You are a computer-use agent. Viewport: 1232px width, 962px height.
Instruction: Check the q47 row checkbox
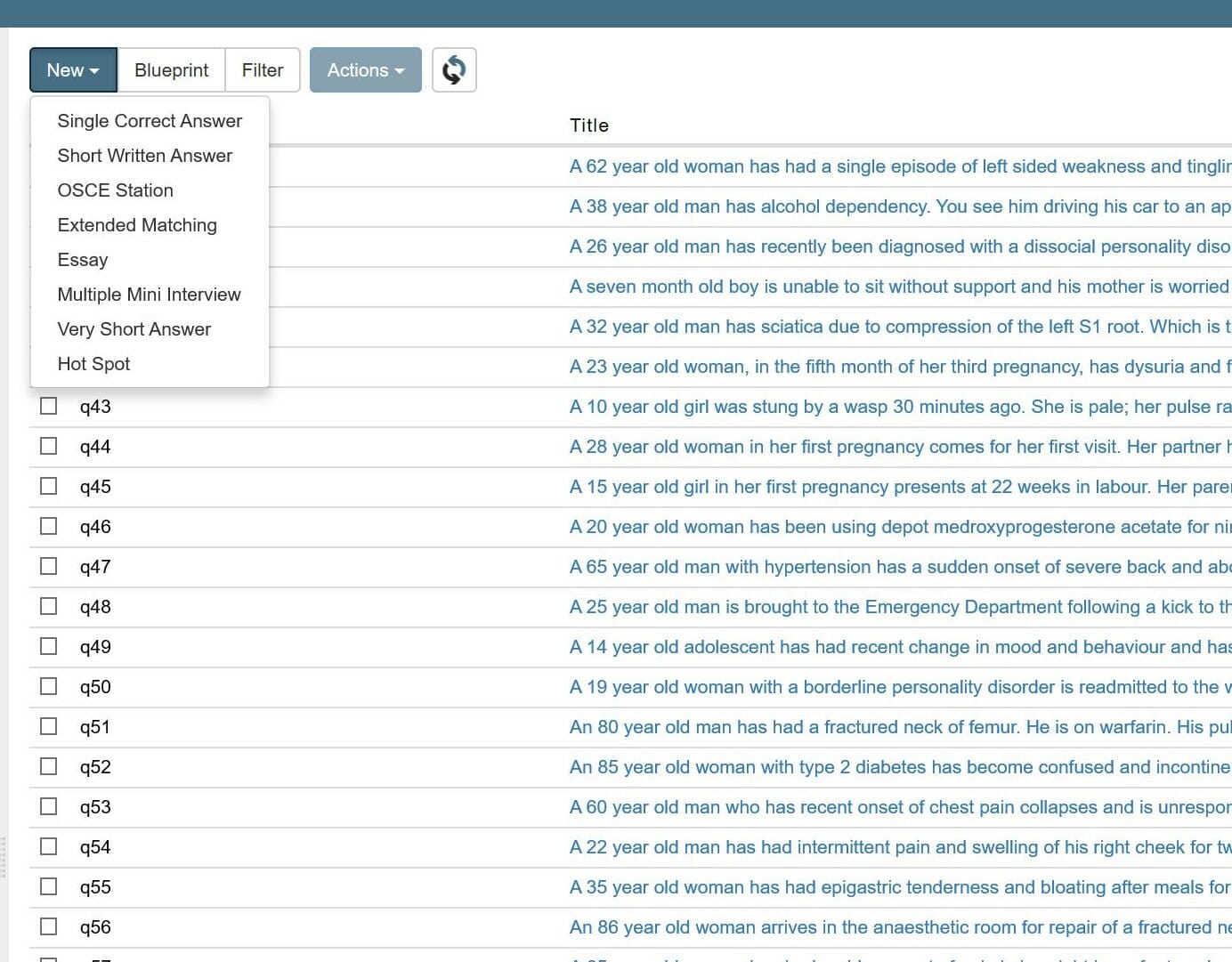coord(49,566)
